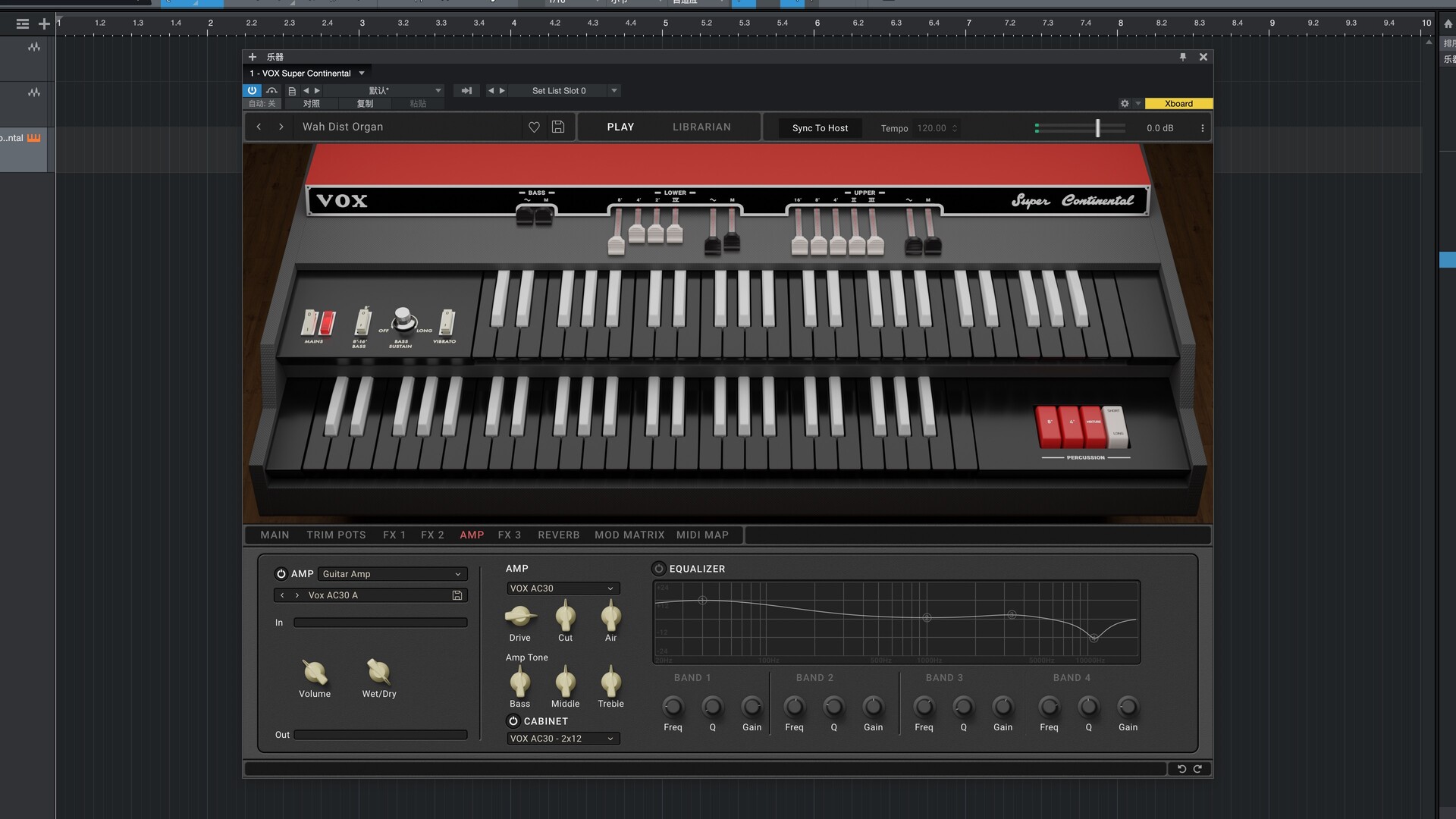Open the preset file menu icon
This screenshot has width=1456, height=819.
coord(292,90)
